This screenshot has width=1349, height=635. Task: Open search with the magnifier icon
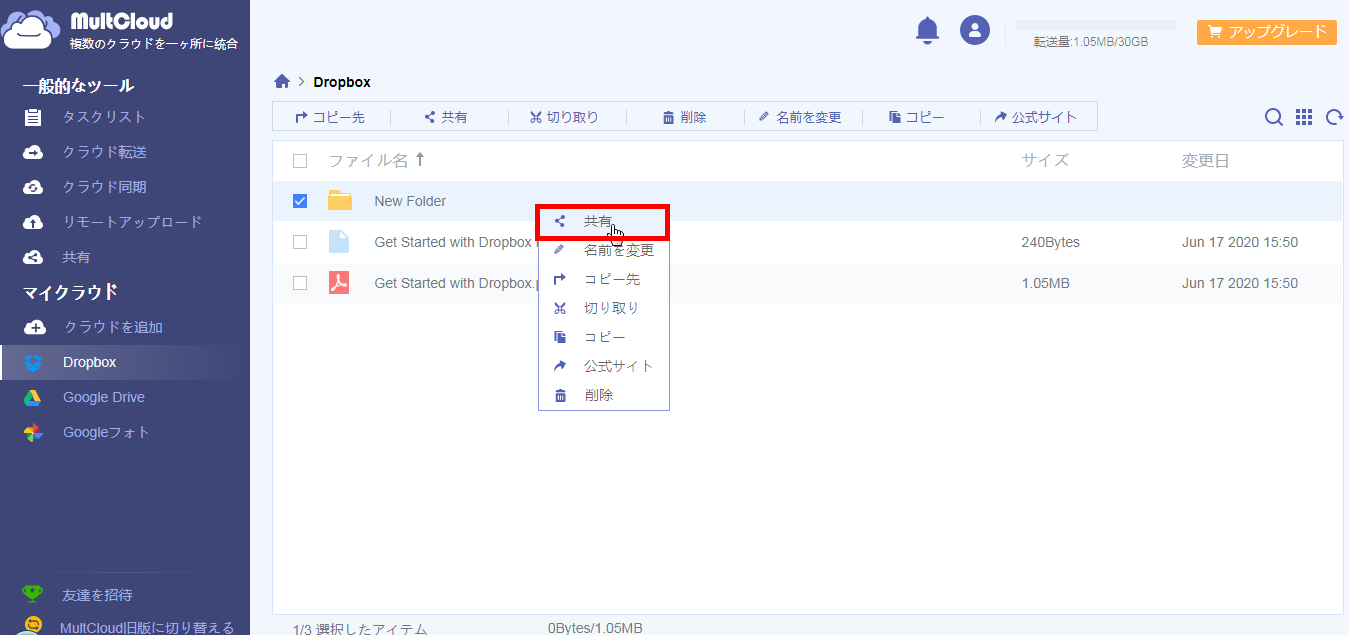(1274, 117)
